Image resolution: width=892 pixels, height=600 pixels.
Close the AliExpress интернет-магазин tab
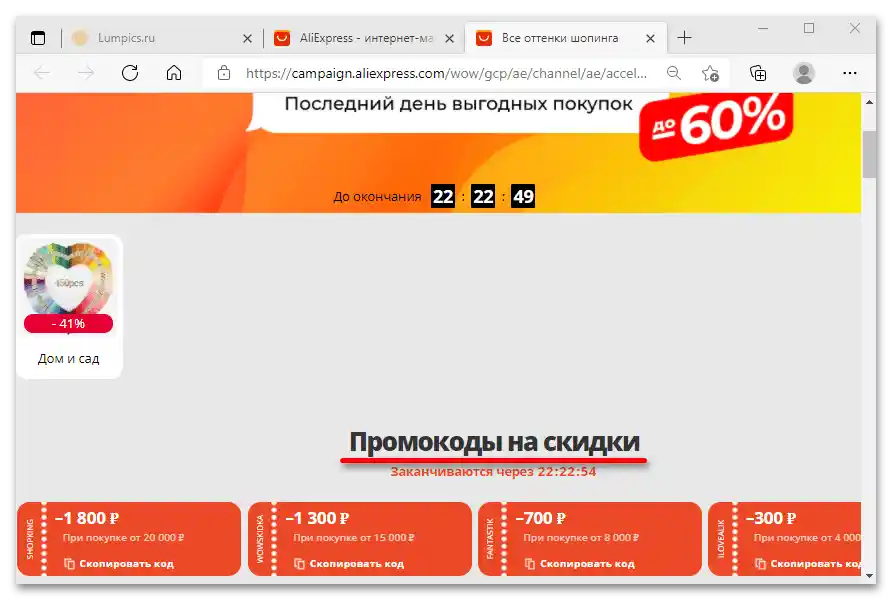(449, 39)
